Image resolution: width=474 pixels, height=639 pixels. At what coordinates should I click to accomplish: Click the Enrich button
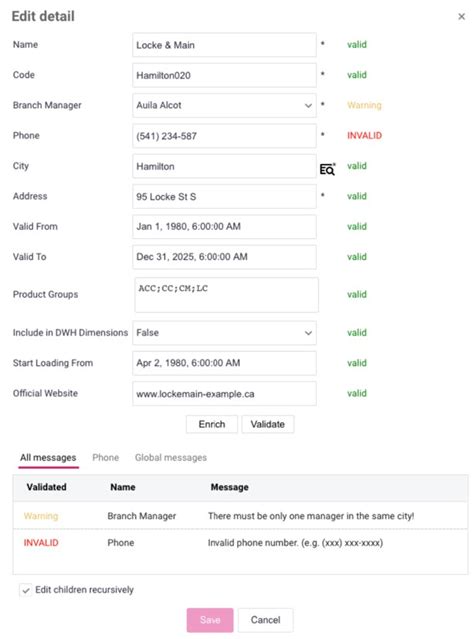tap(212, 424)
